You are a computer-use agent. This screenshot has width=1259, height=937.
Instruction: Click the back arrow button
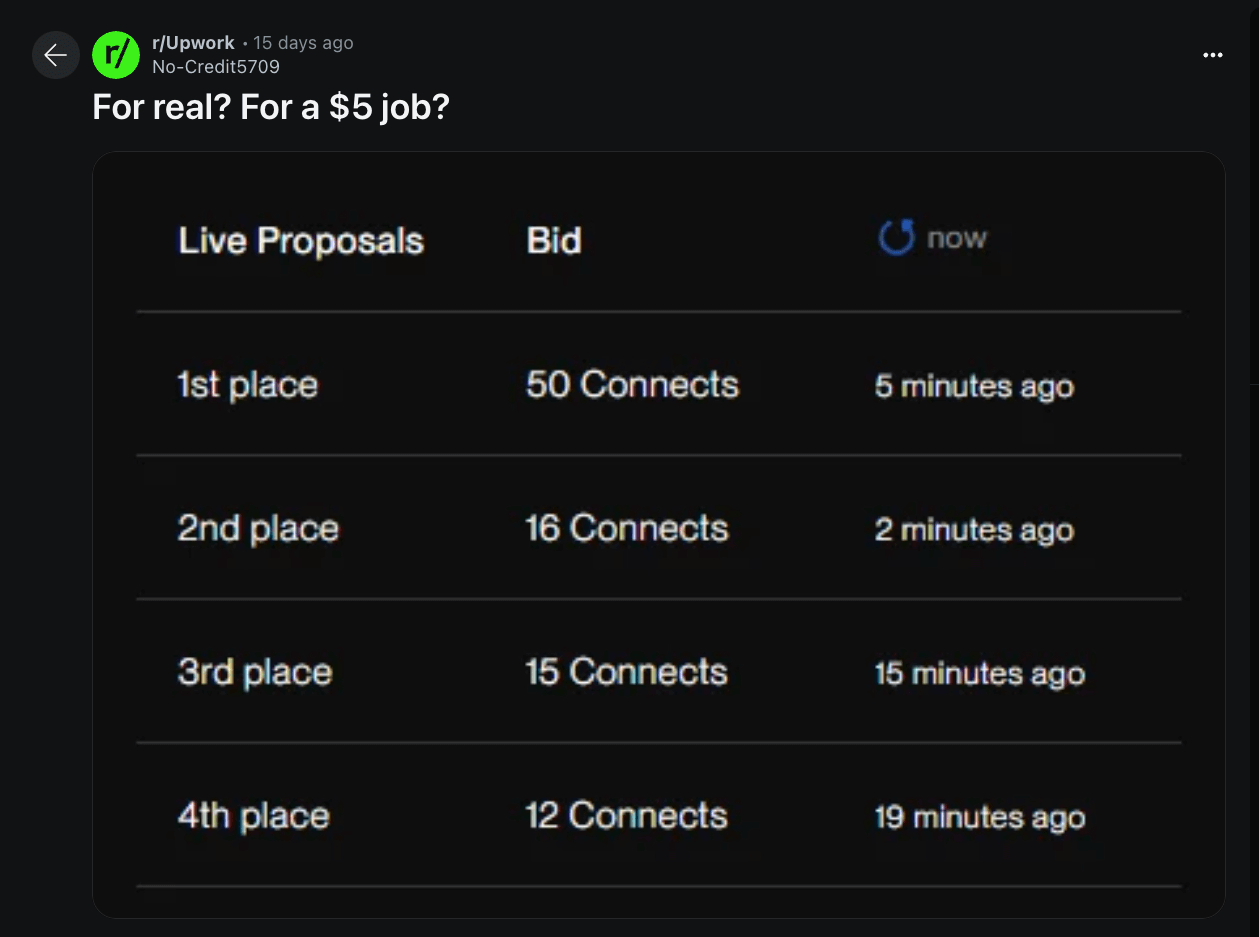(x=55, y=55)
